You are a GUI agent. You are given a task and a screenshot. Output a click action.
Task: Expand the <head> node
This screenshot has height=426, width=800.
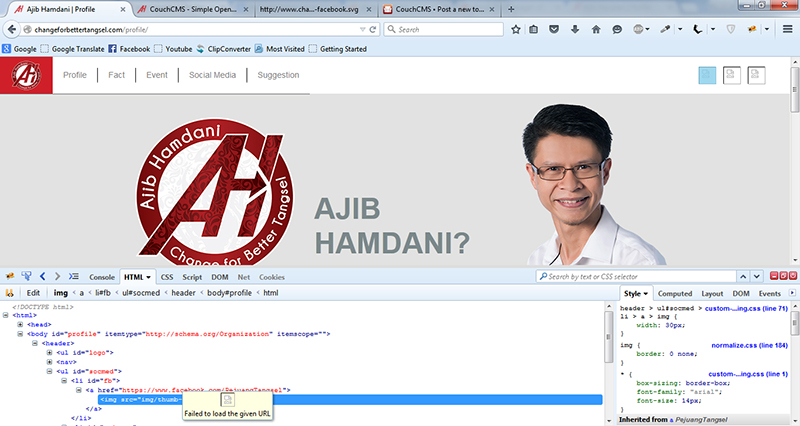(x=20, y=324)
